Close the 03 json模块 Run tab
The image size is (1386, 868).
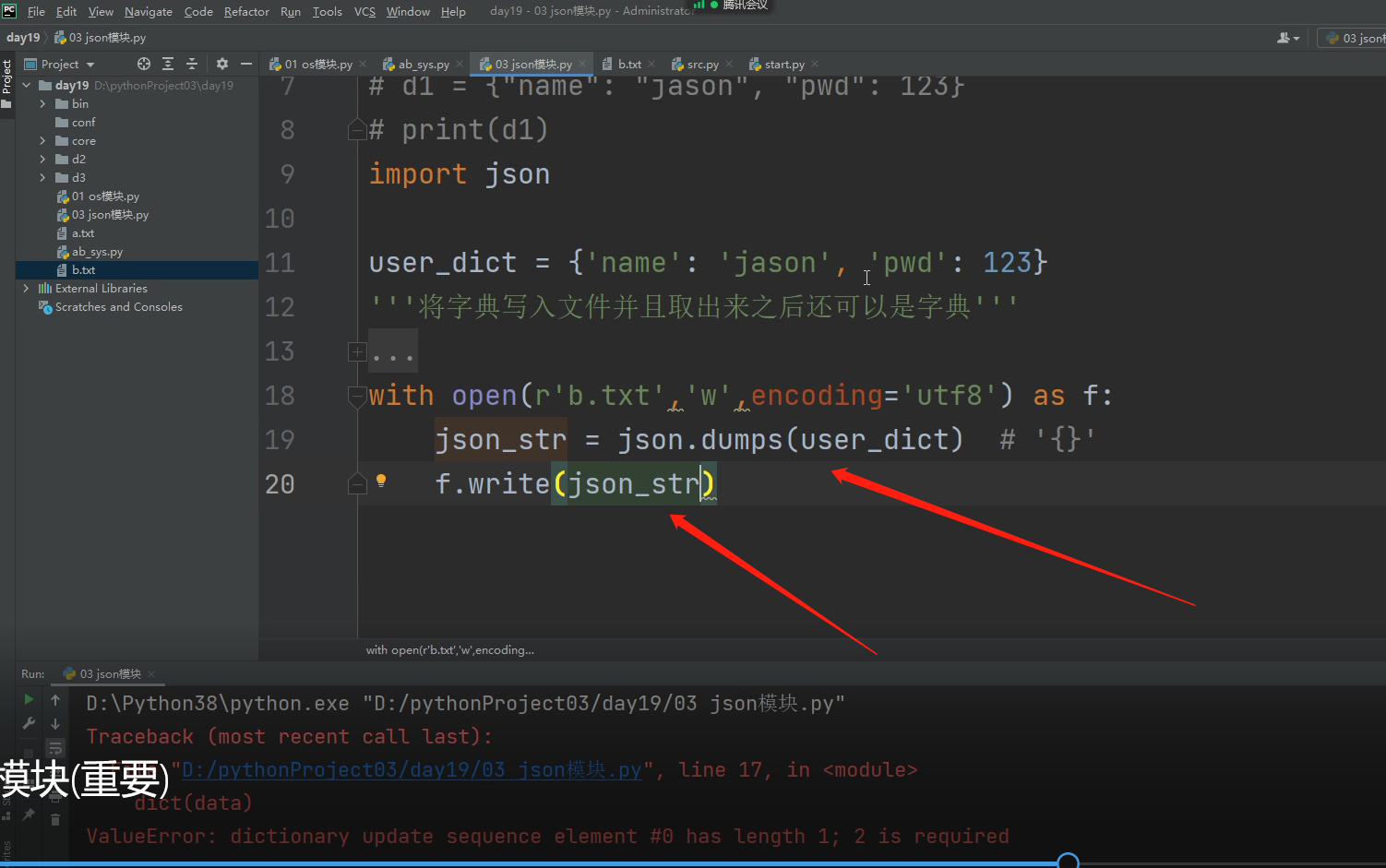pyautogui.click(x=151, y=674)
